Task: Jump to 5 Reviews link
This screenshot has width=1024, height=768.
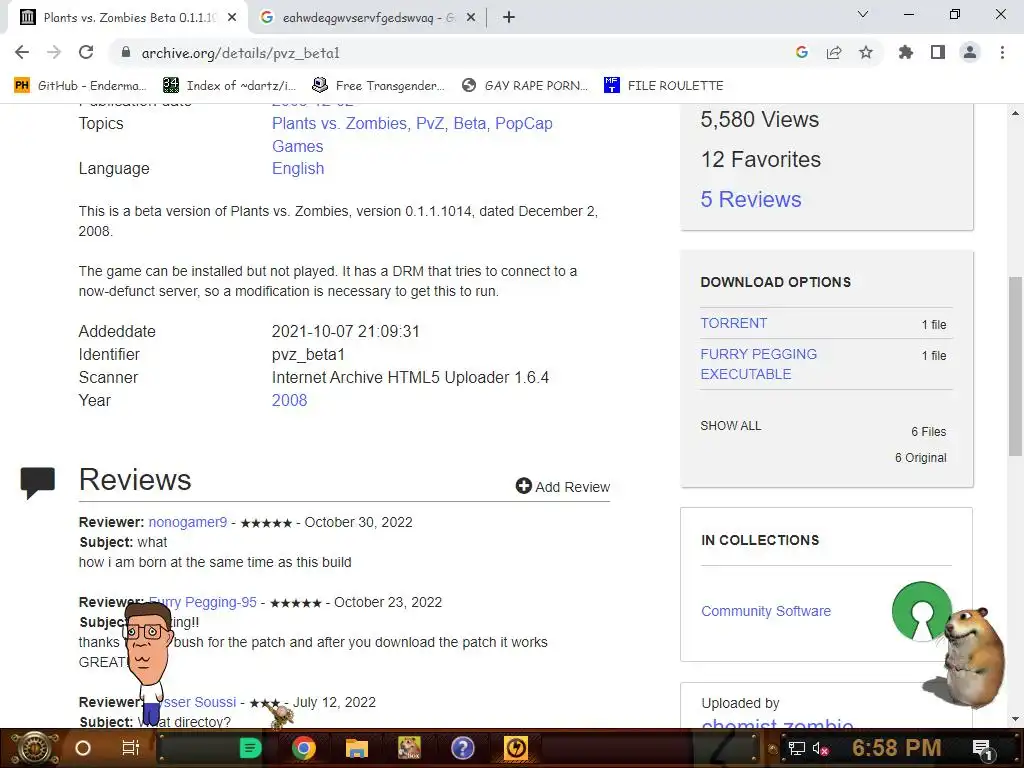Action: pos(751,199)
